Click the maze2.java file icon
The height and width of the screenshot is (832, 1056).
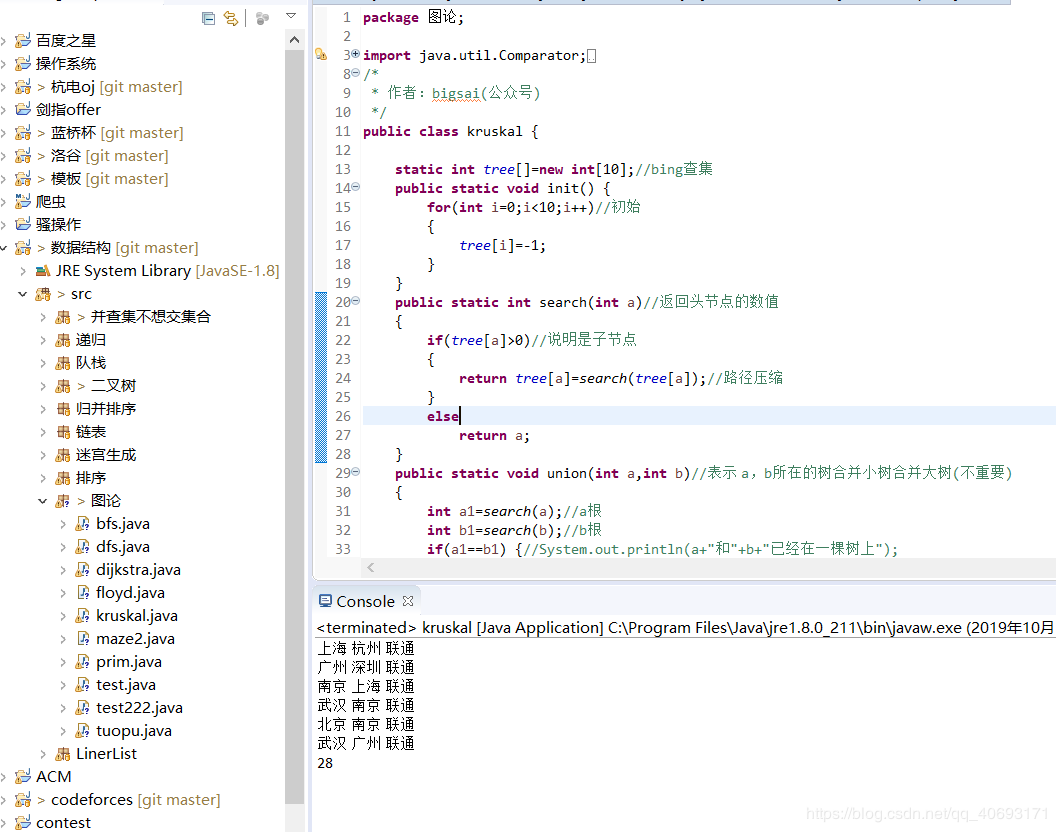(x=82, y=639)
